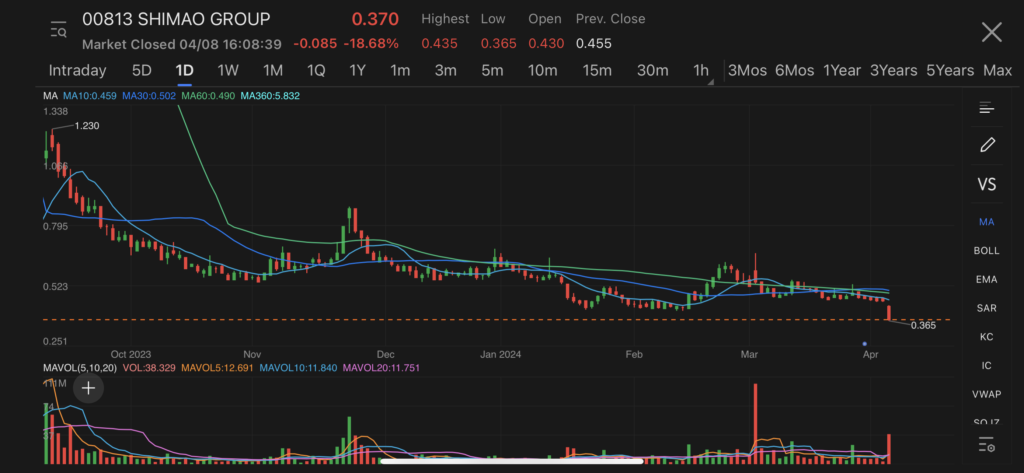The image size is (1024, 473).
Task: Toggle the MA indicator in the sidebar
Action: point(986,222)
